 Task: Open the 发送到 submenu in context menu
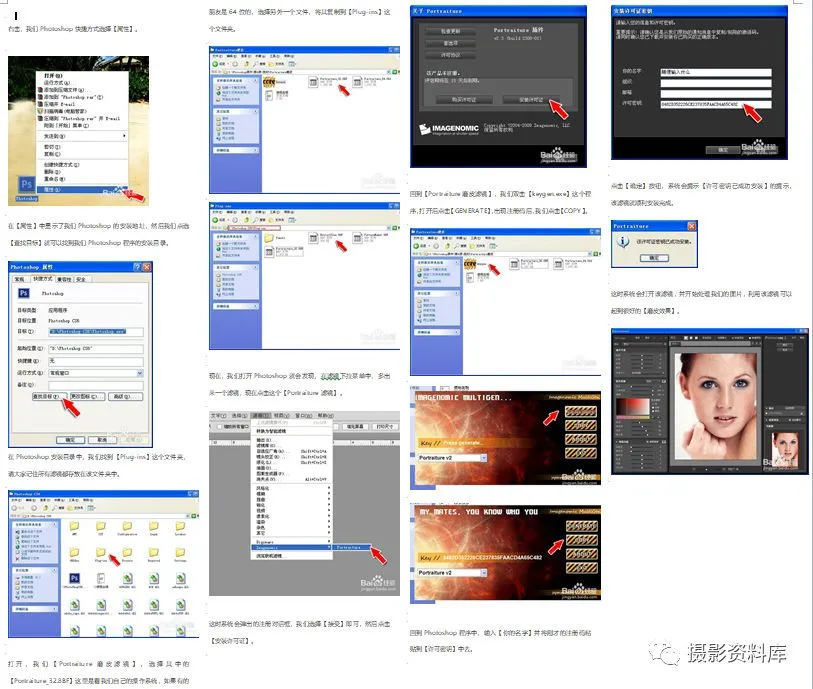pyautogui.click(x=82, y=136)
